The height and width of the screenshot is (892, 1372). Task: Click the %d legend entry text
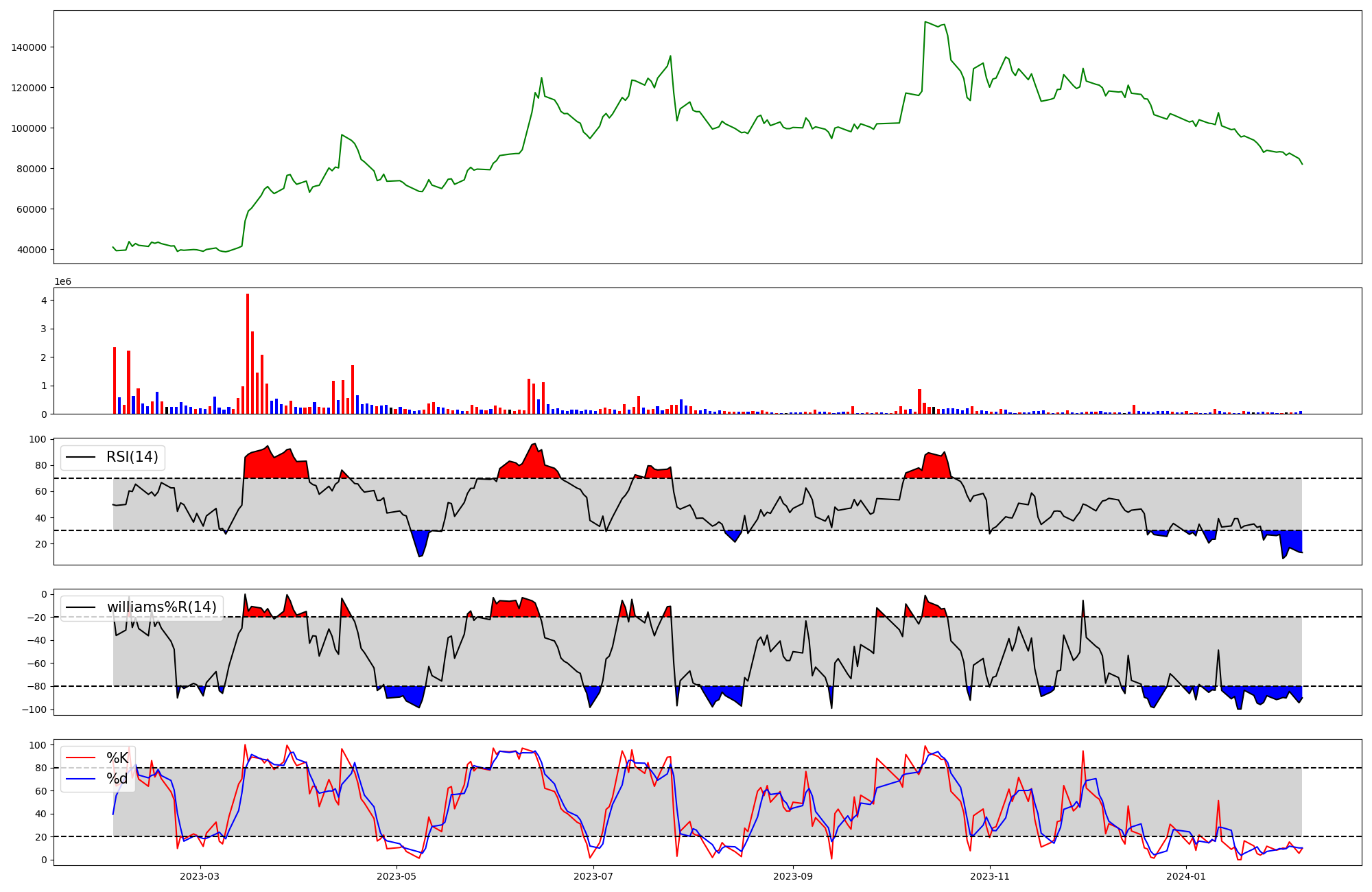117,779
